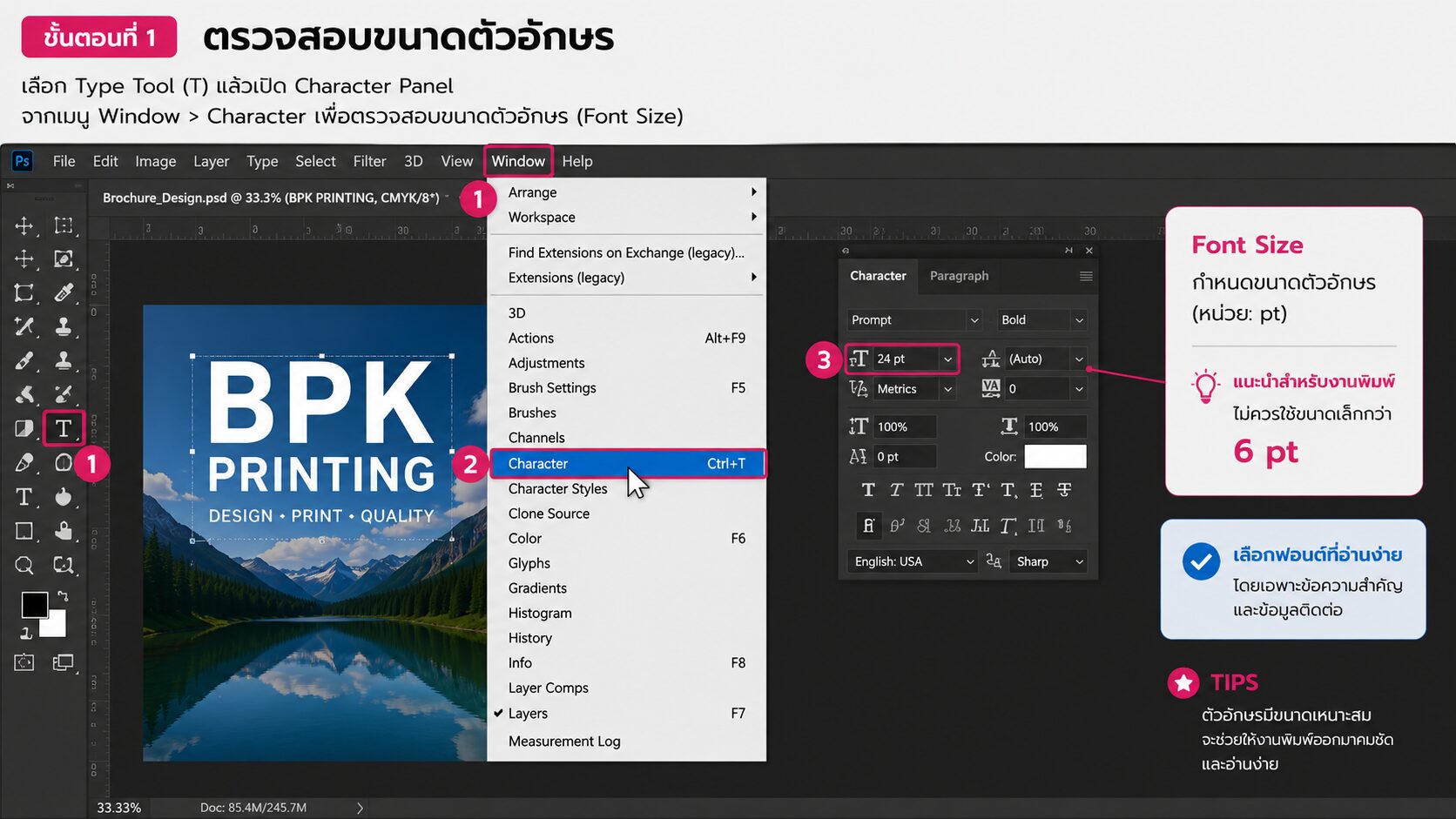1456x819 pixels.
Task: Click the screen mode icon
Action: 63,662
